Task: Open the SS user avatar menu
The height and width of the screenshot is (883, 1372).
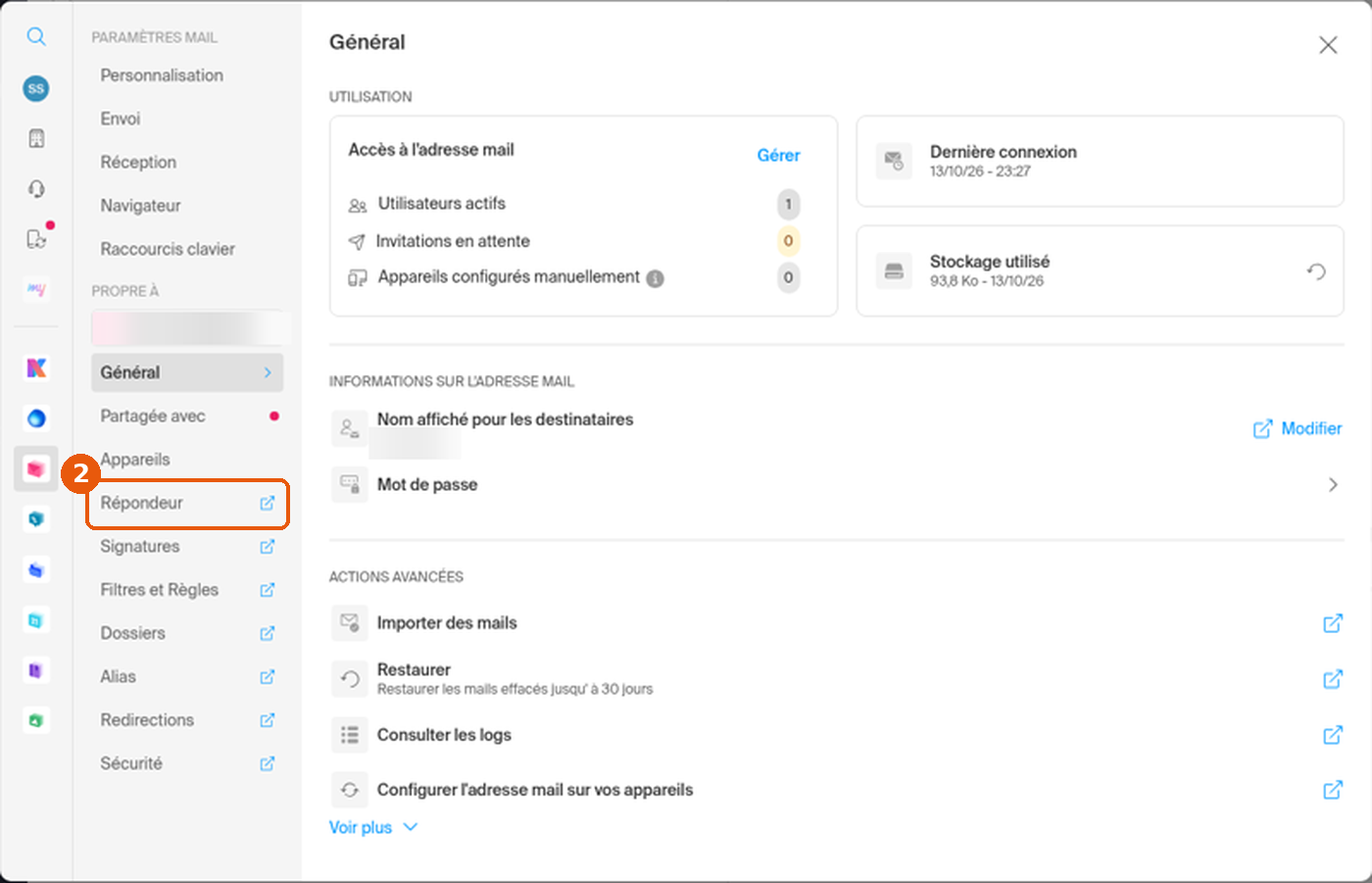Action: click(36, 88)
